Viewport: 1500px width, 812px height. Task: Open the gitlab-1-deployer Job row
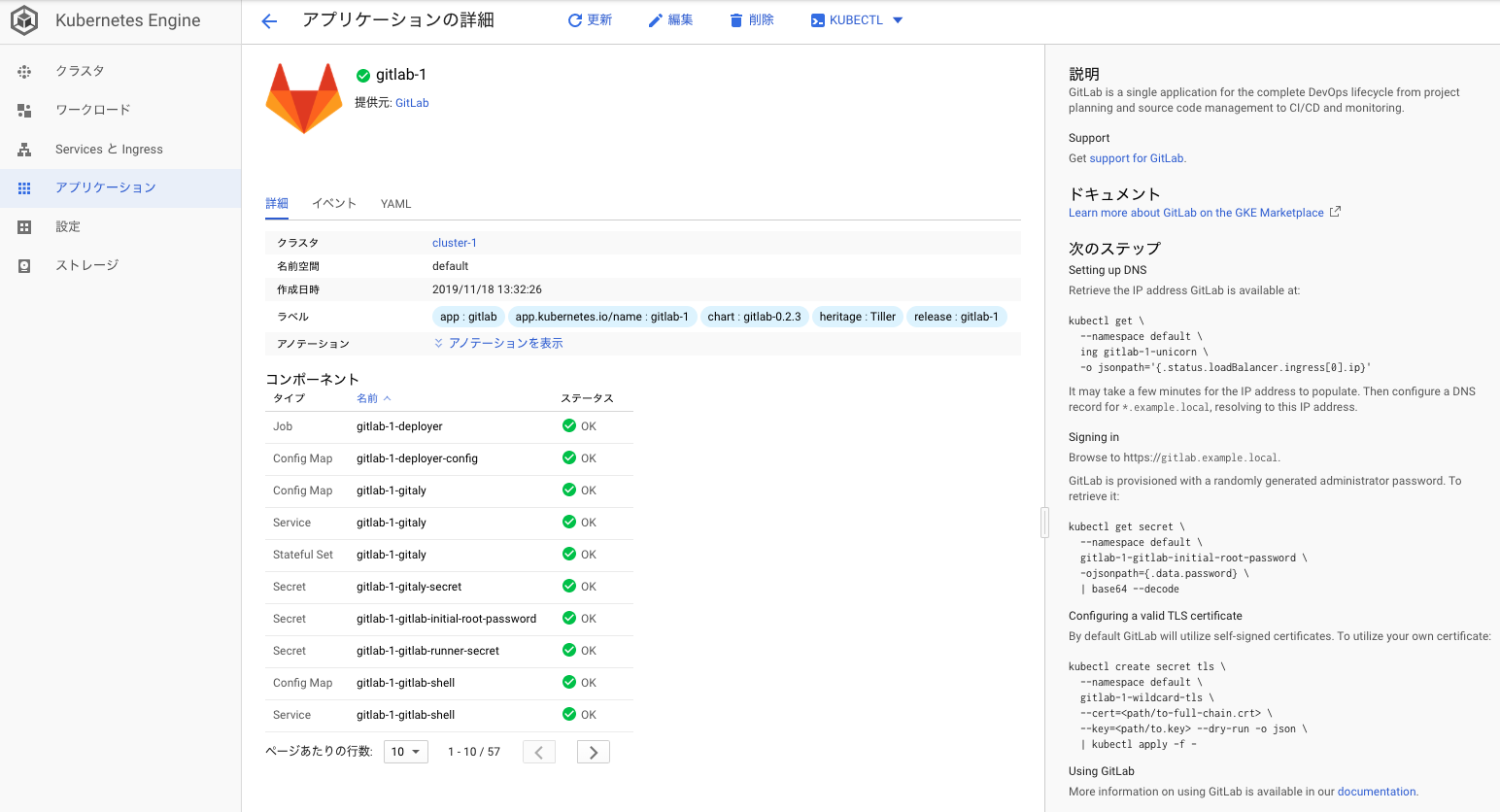(x=449, y=426)
